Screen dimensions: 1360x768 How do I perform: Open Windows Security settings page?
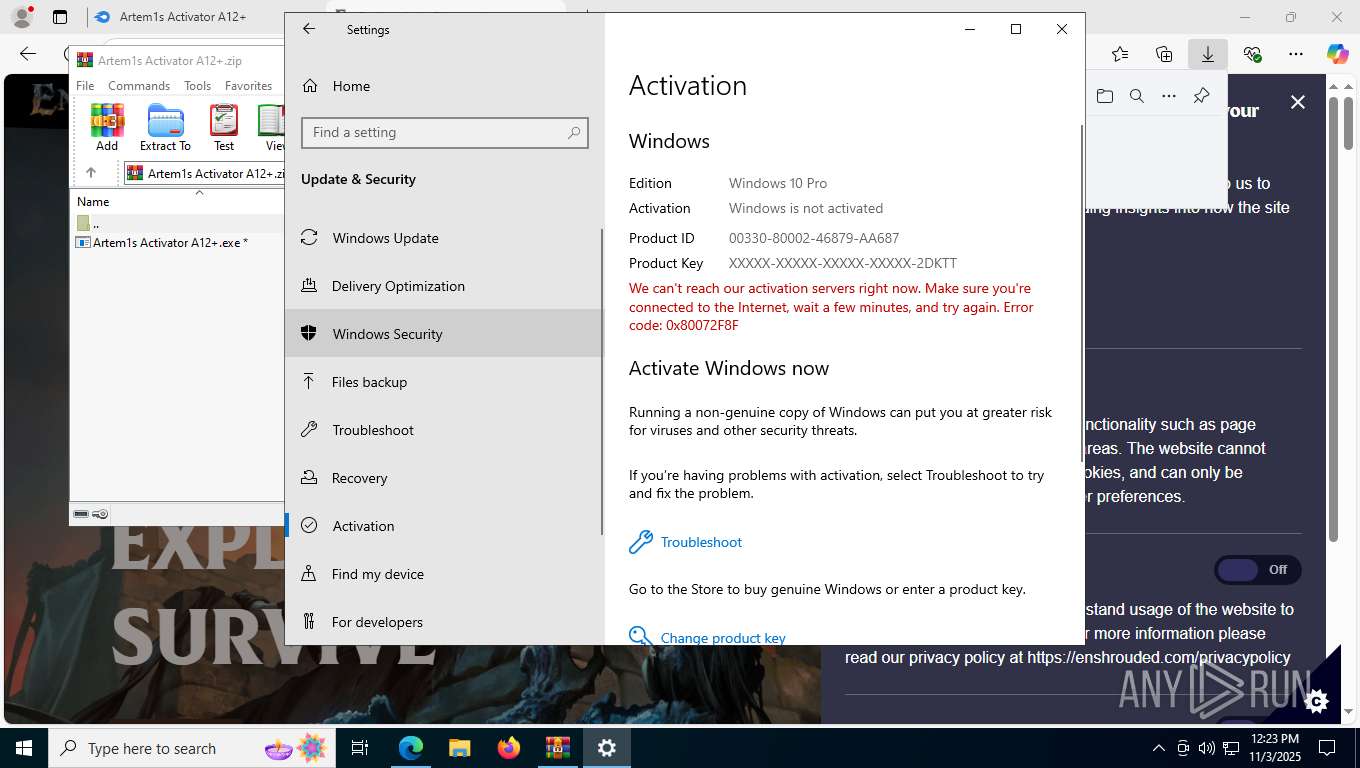point(445,334)
